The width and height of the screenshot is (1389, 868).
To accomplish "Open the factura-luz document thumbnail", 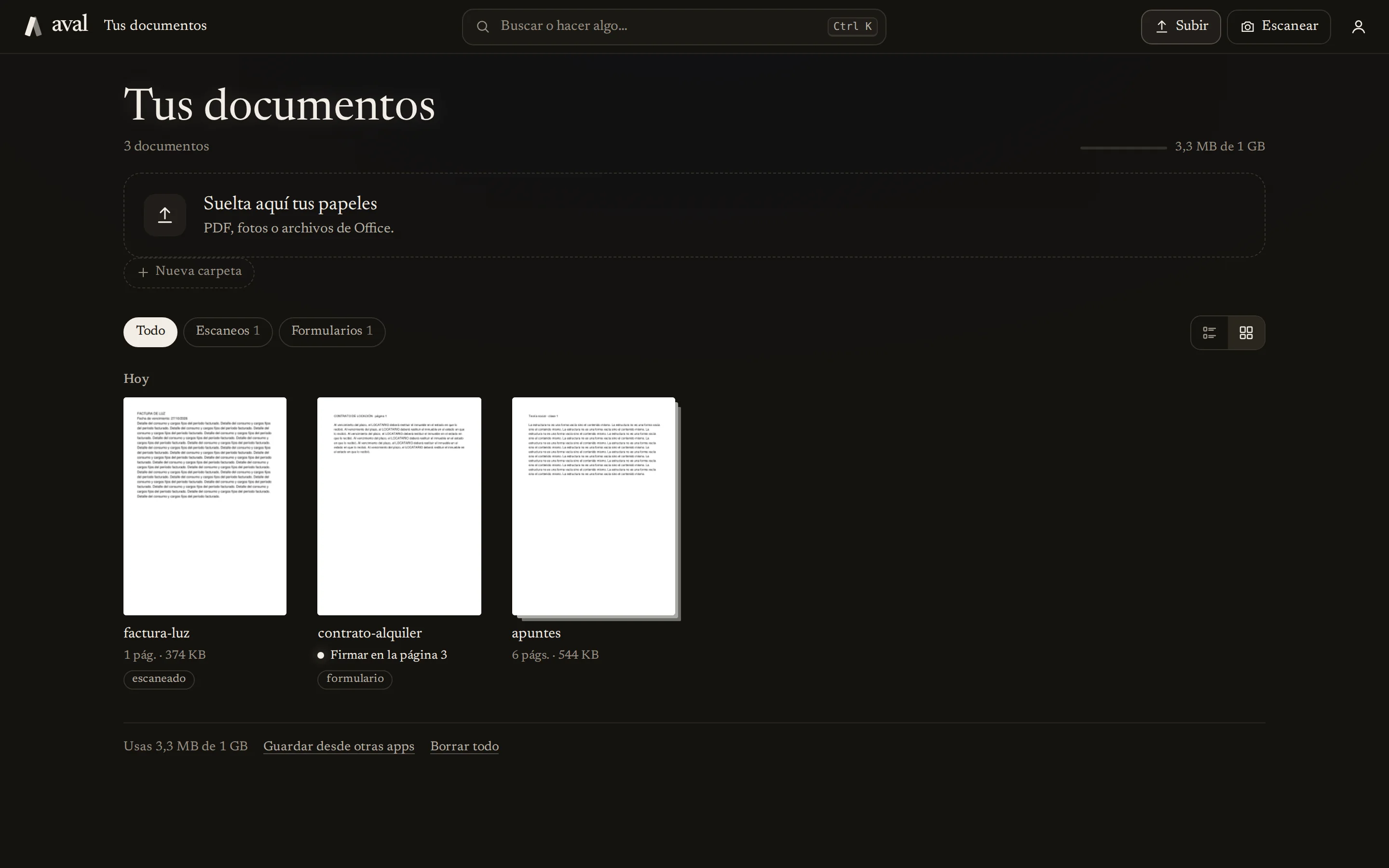I will (205, 506).
